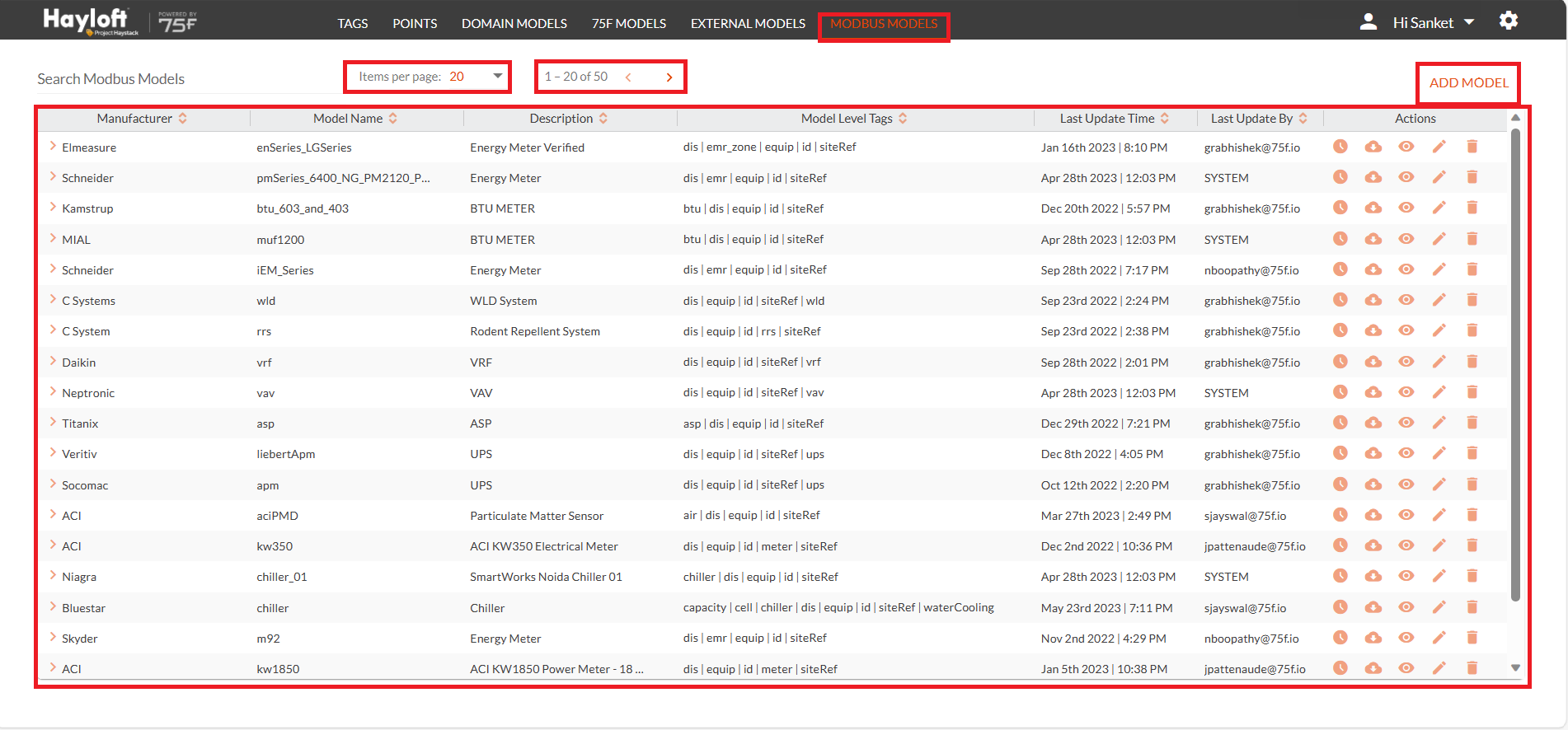Click cloud upload icon for wld row
The width and height of the screenshot is (1568, 730).
1373,300
